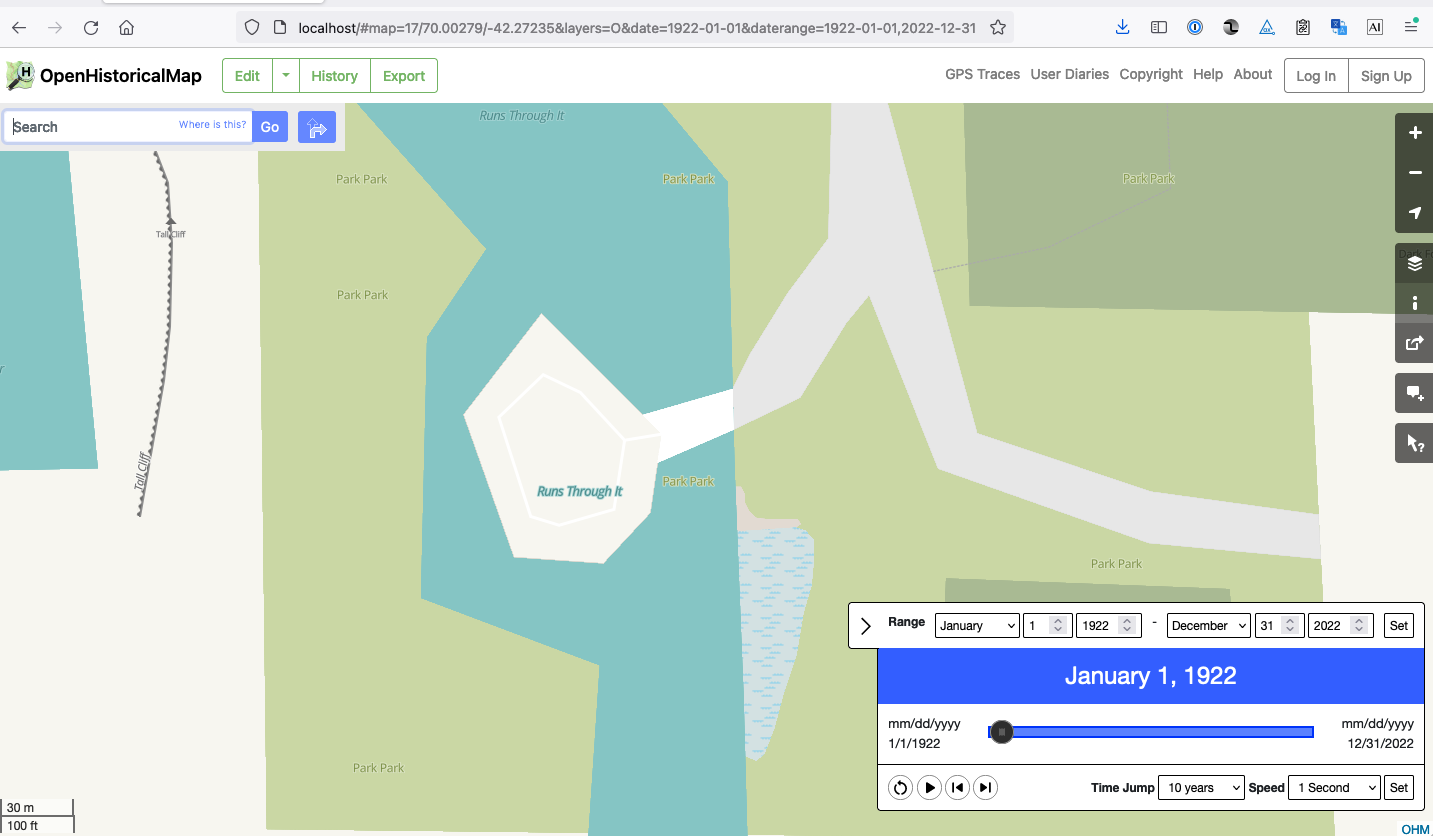Image resolution: width=1433 pixels, height=836 pixels.
Task: Click the add map note icon
Action: click(x=1413, y=392)
